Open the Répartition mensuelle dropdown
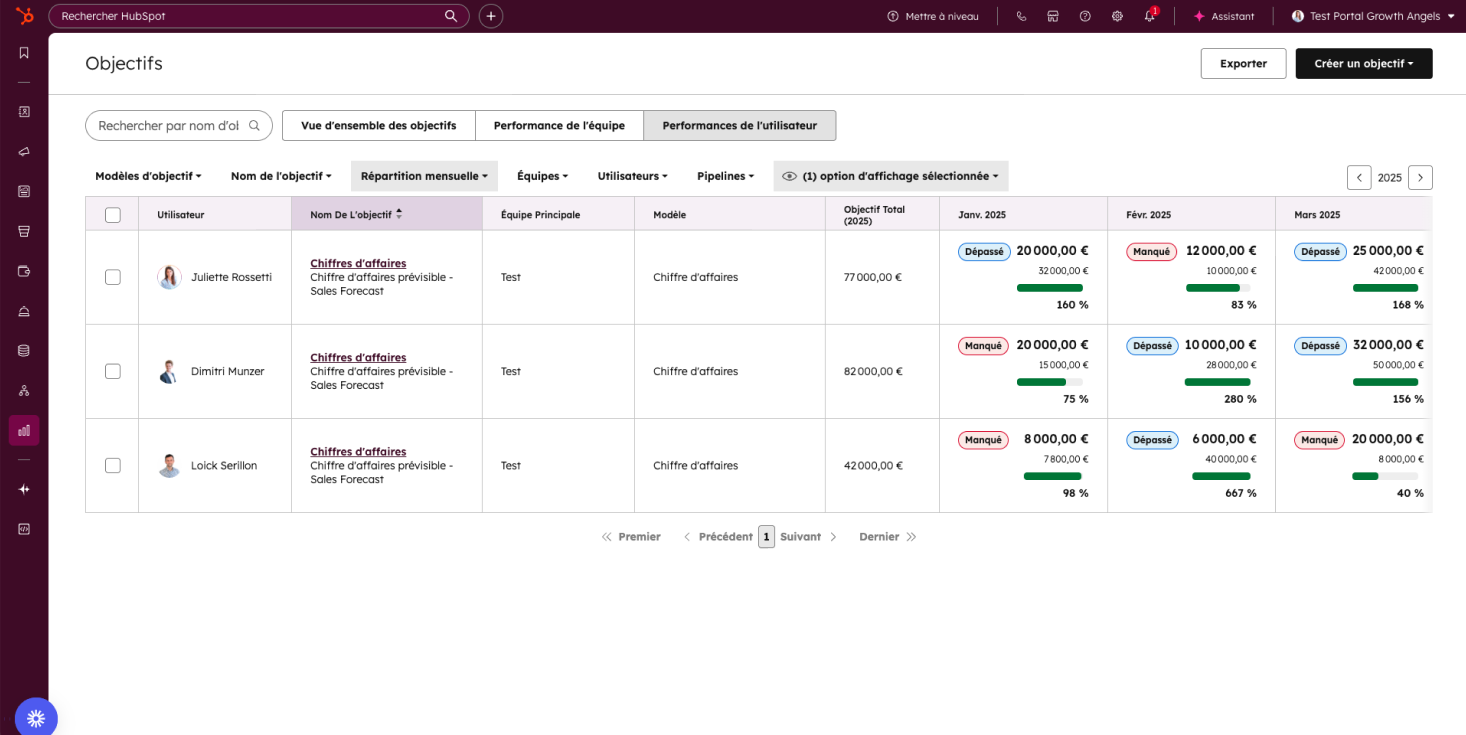This screenshot has width=1466, height=735. [424, 176]
